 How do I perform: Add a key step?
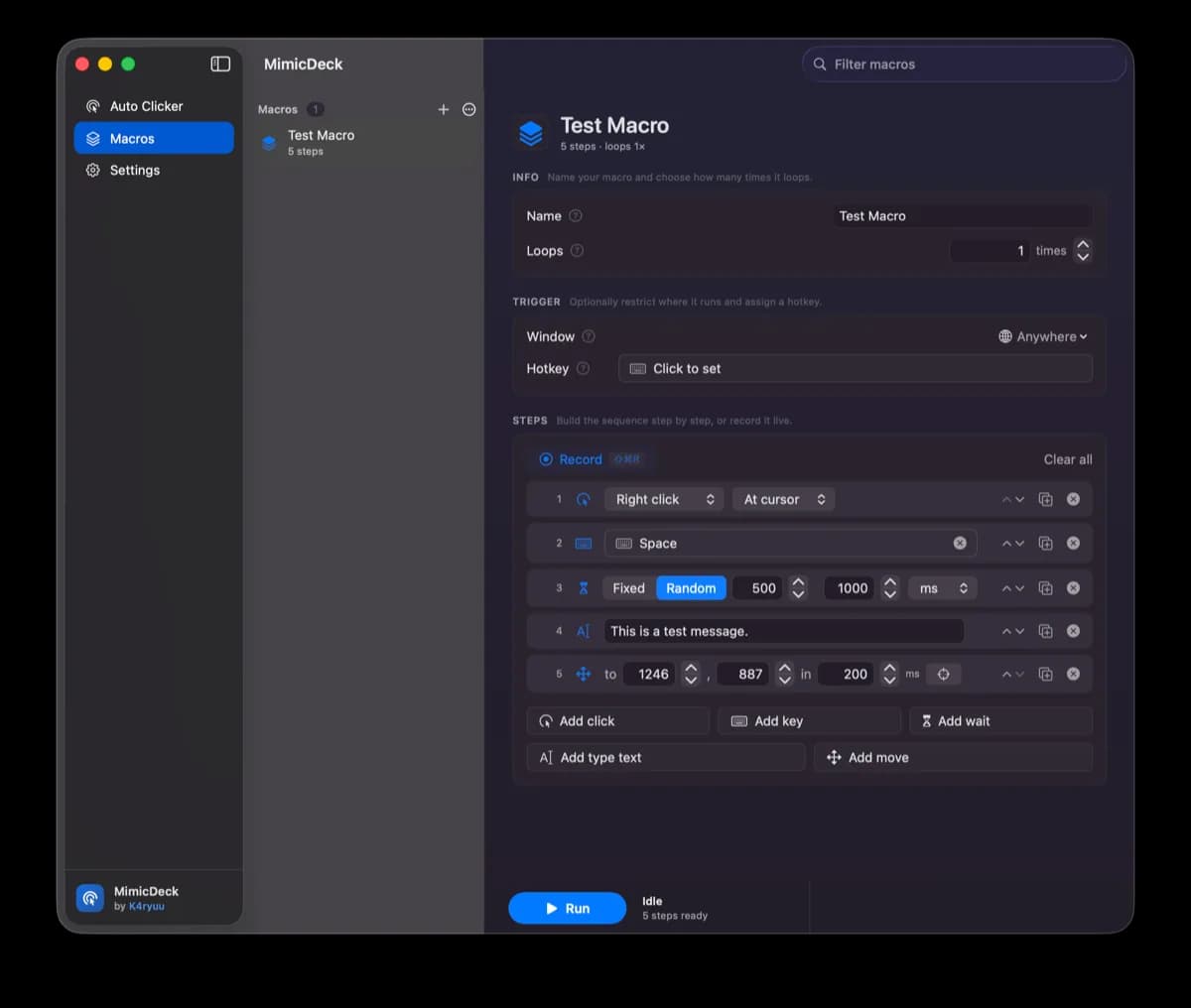(x=809, y=720)
